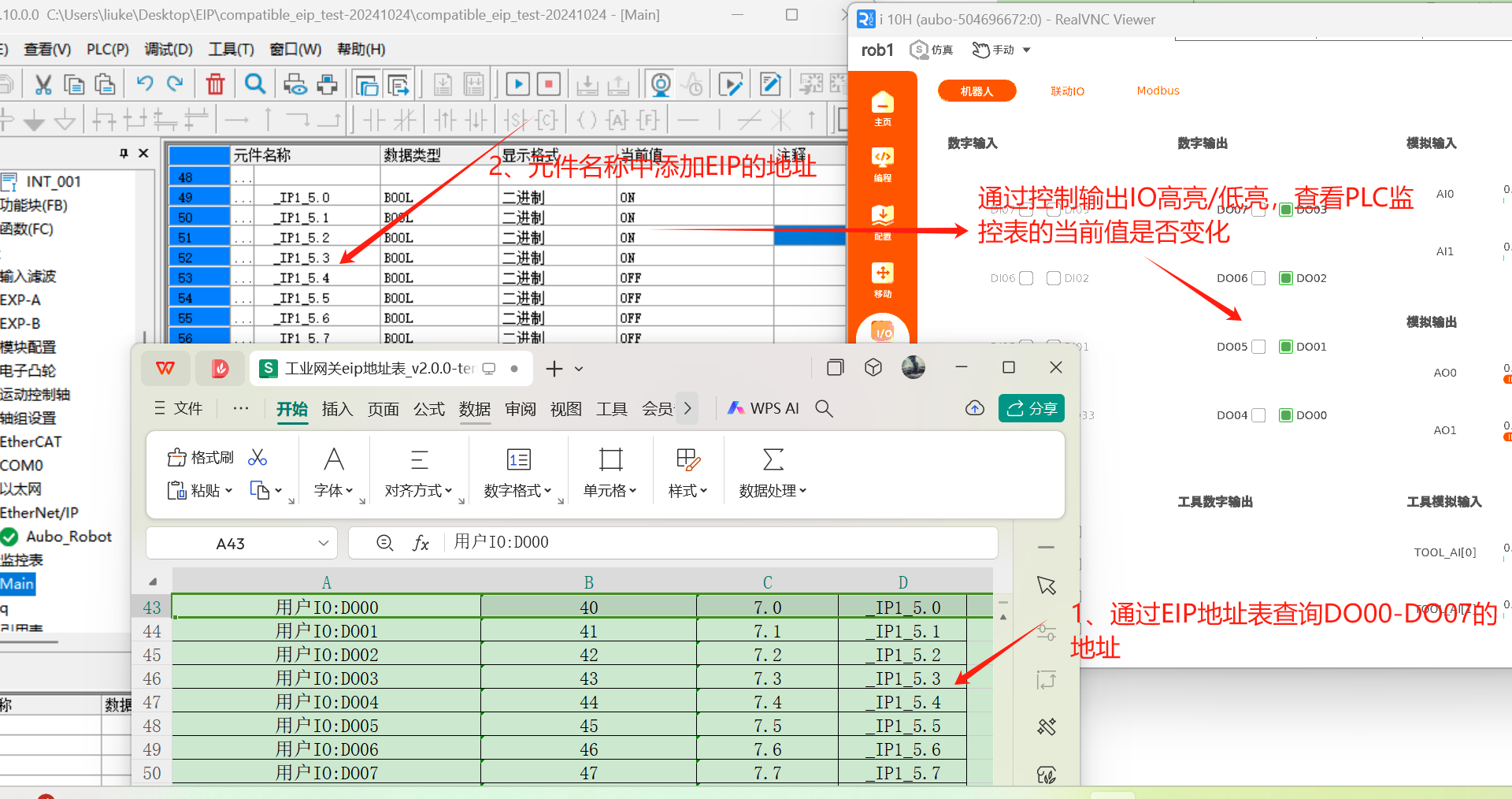Viewport: 1512px width, 799px height.
Task: Toggle the DO06 checkbox
Action: (1258, 278)
